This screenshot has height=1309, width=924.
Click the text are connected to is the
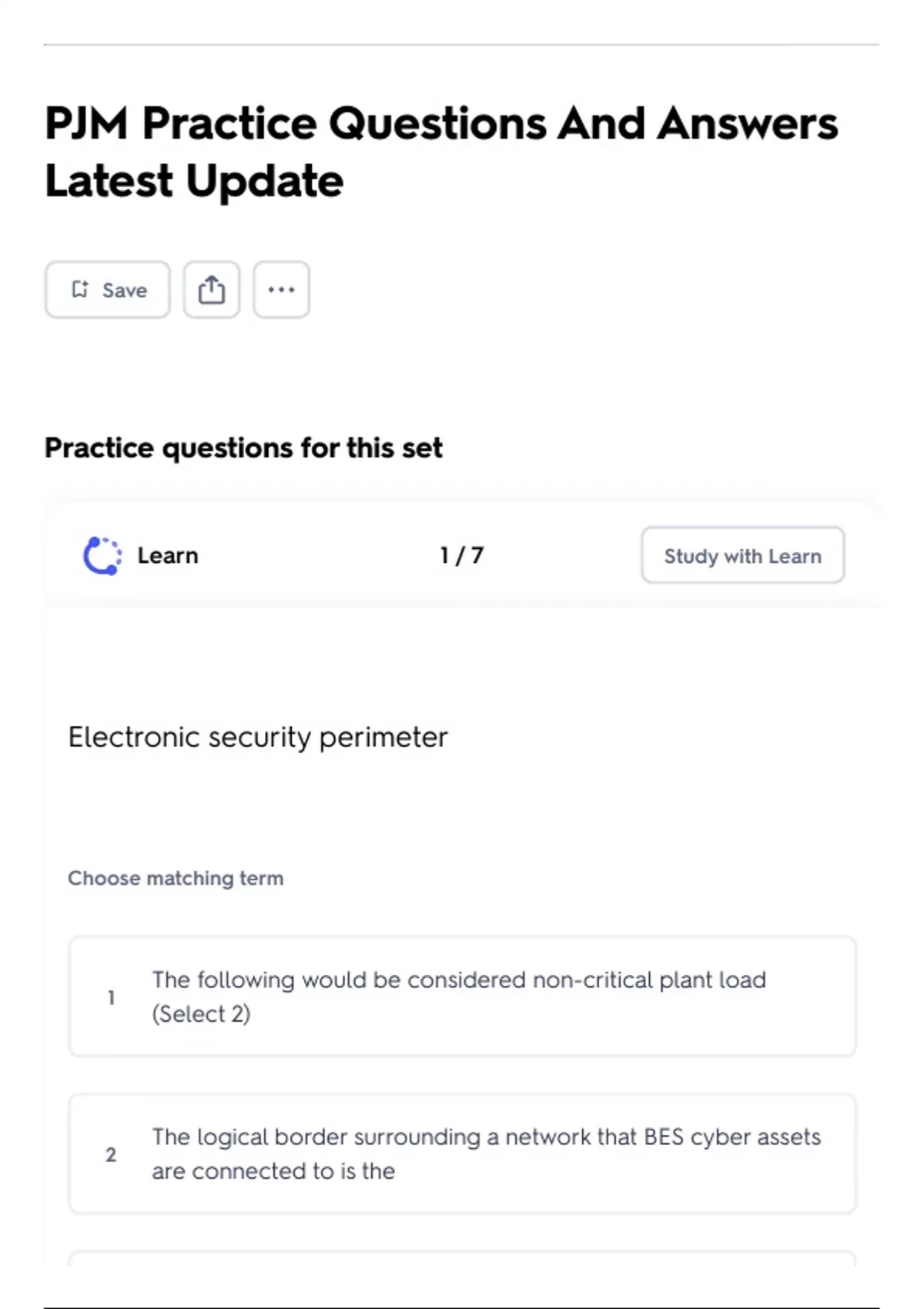273,1171
